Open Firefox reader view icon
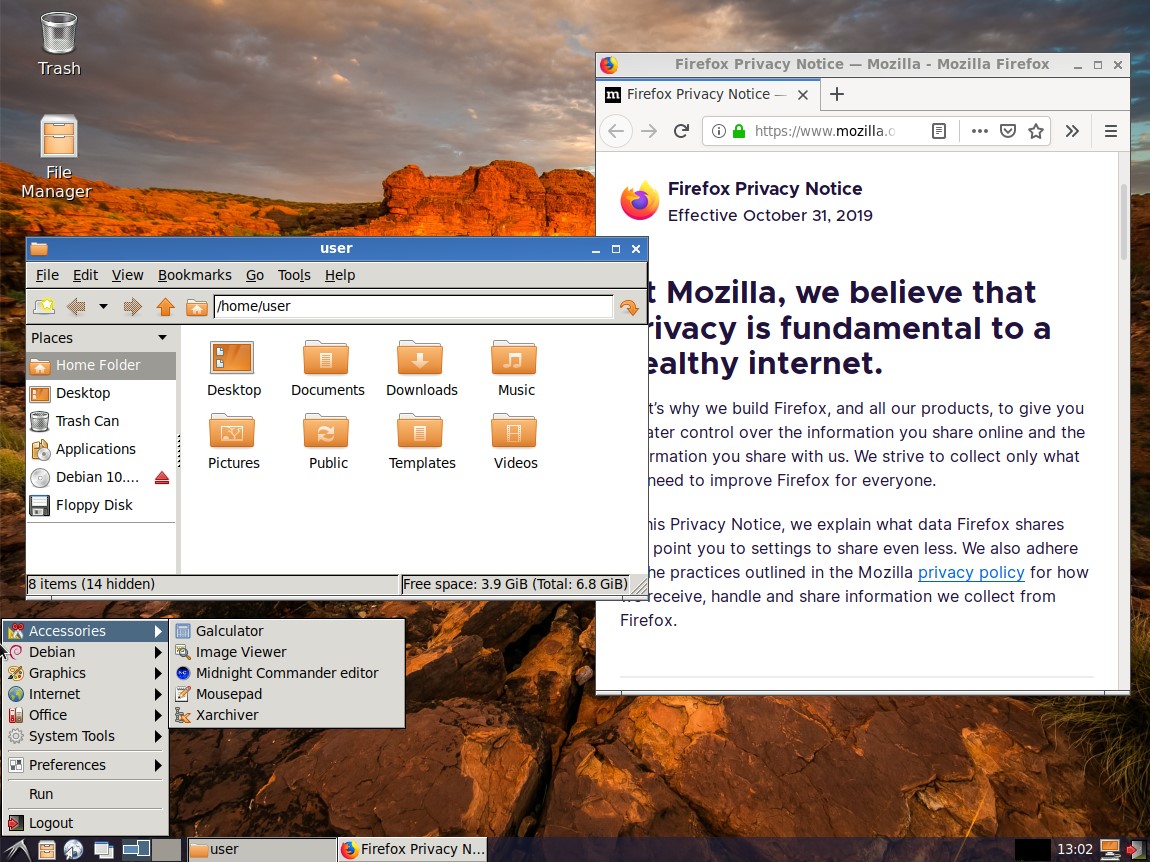Image resolution: width=1150 pixels, height=862 pixels. click(x=938, y=131)
